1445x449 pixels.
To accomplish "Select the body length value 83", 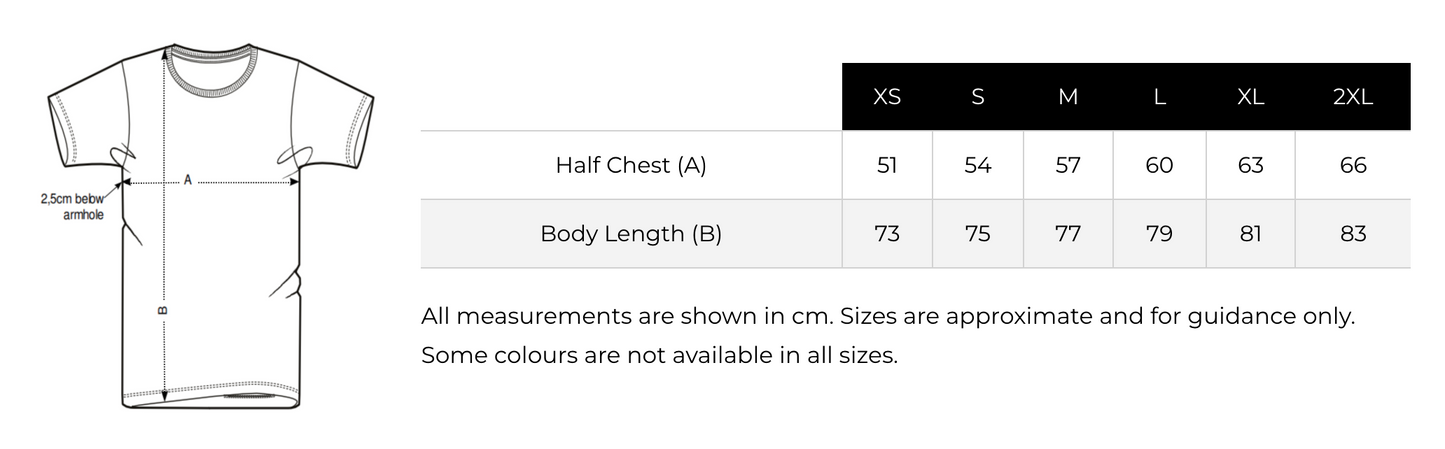I will point(1352,234).
